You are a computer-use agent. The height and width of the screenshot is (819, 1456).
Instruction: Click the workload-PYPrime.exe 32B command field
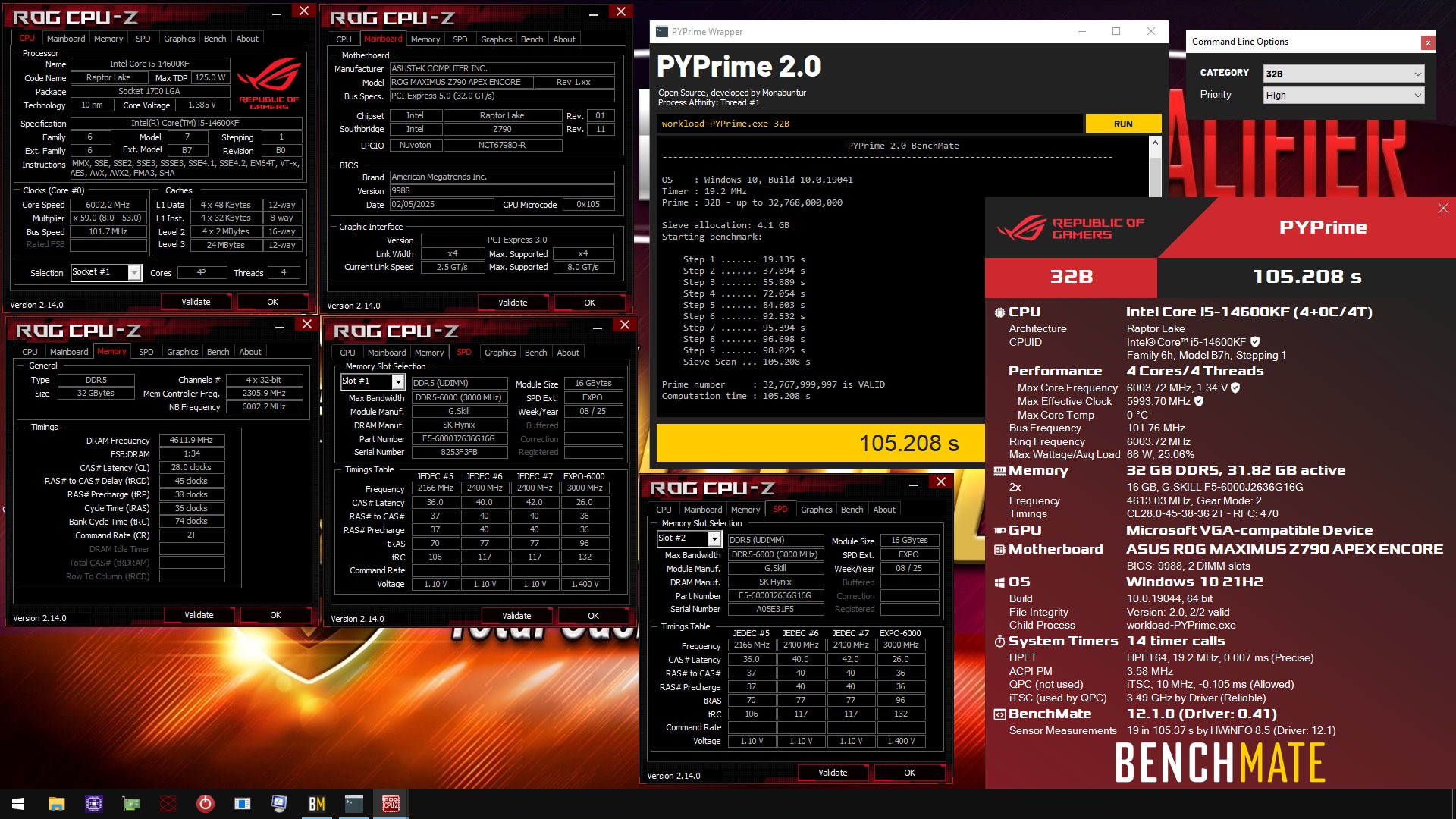coord(870,124)
